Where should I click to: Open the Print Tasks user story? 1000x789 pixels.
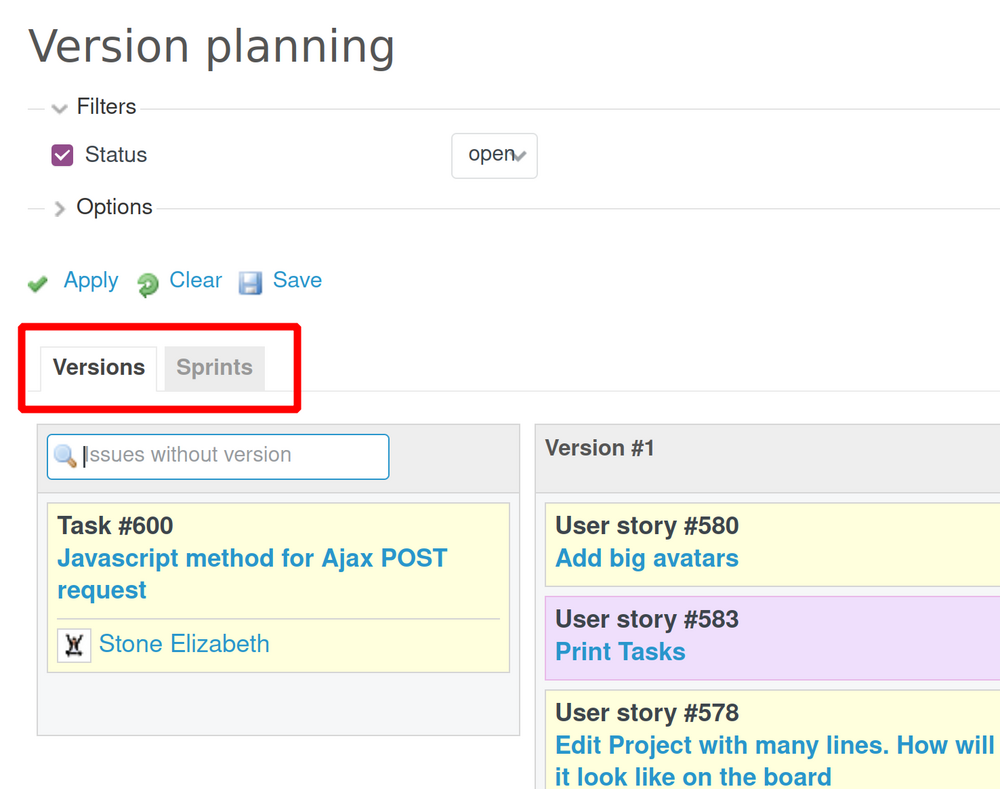619,651
